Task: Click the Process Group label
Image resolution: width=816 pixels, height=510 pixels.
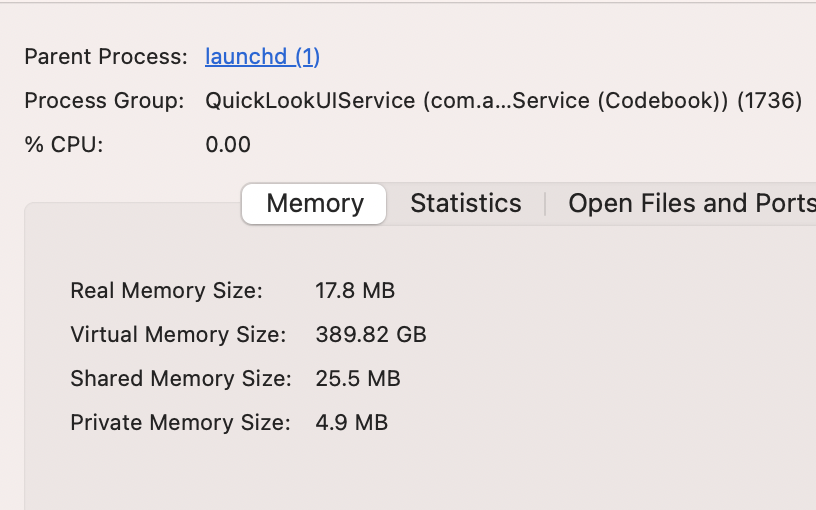Action: pyautogui.click(x=104, y=100)
